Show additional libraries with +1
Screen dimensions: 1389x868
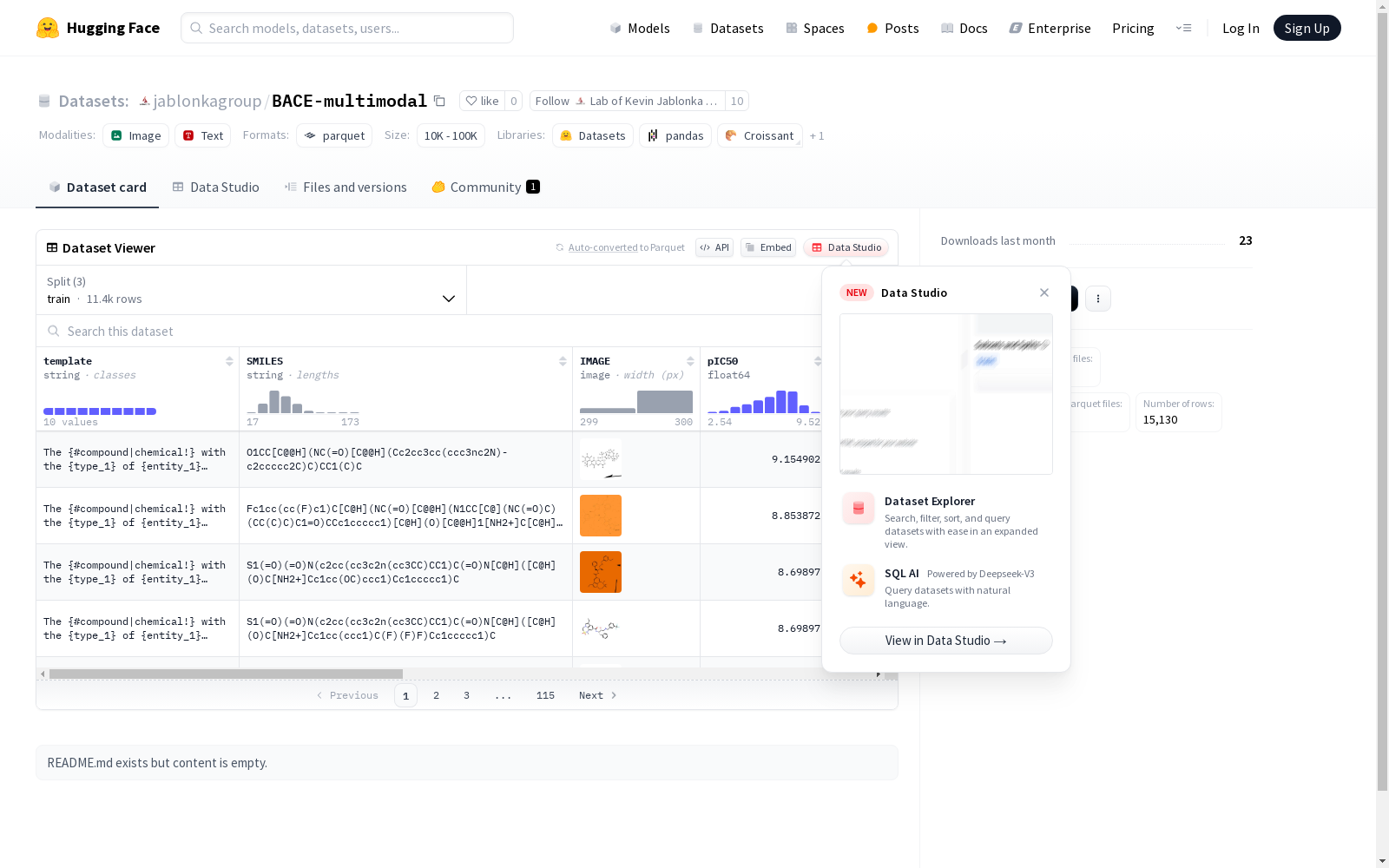coord(817,135)
